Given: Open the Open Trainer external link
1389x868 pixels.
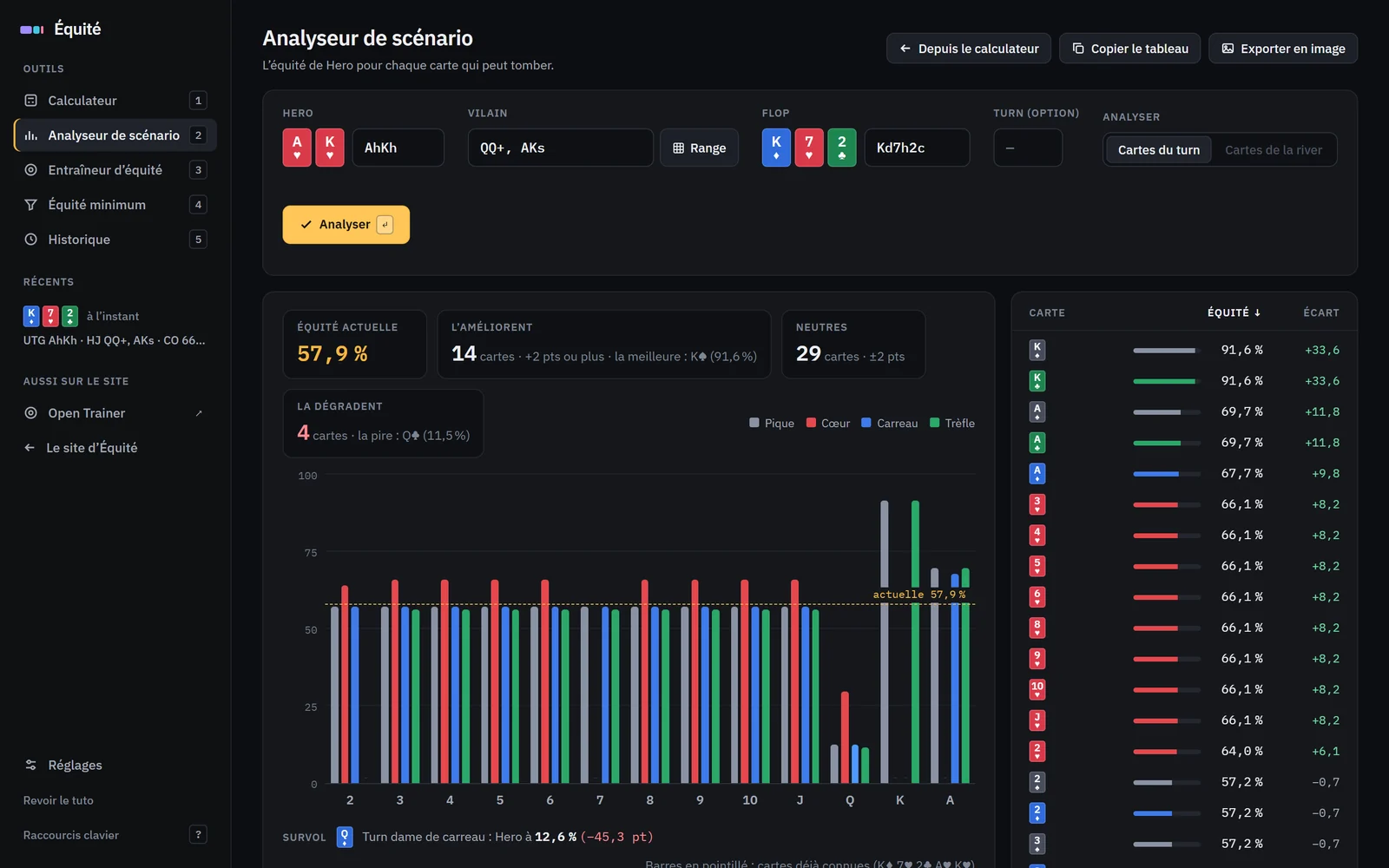Looking at the screenshot, I should 115,413.
